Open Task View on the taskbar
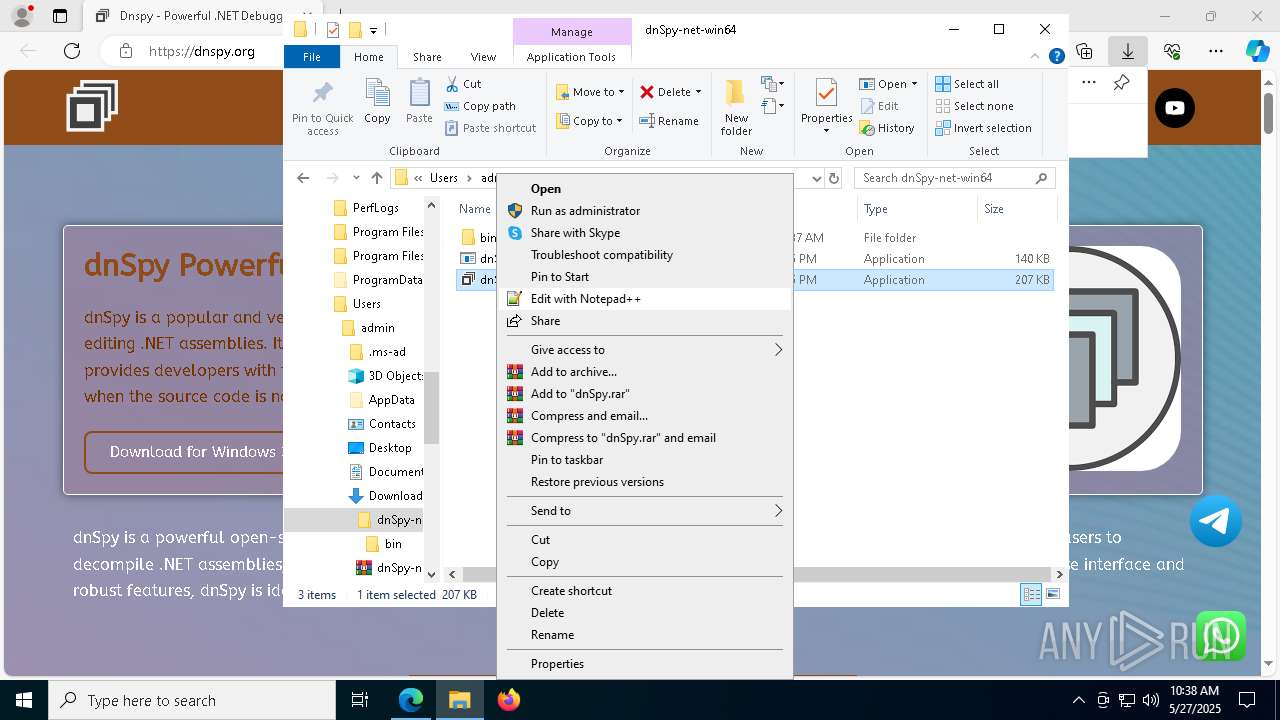1280x720 pixels. (x=360, y=700)
